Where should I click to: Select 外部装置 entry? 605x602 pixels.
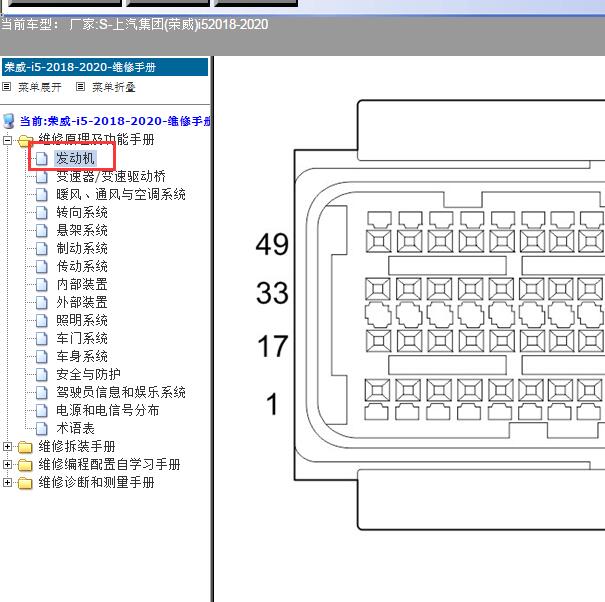click(82, 302)
